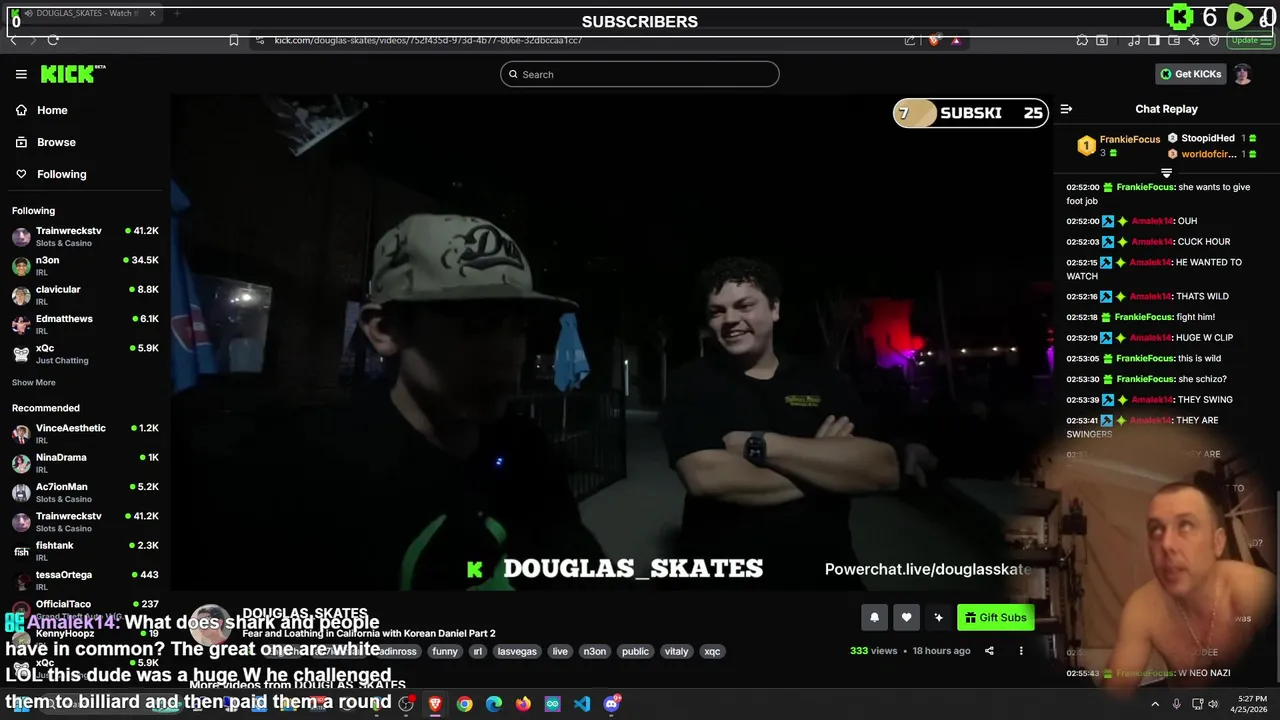Open Following in the sidebar

84,174
